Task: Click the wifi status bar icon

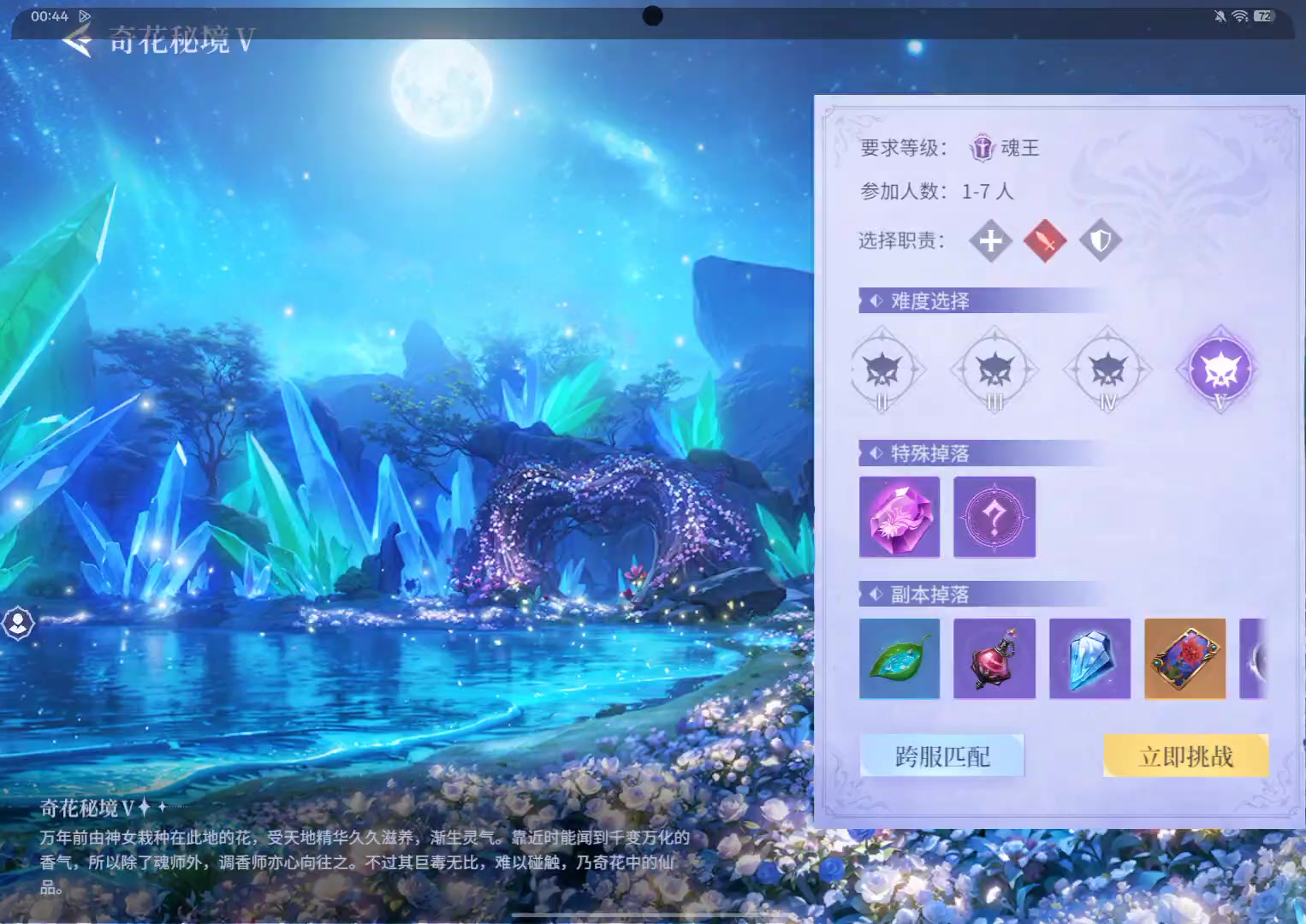Action: point(1240,16)
